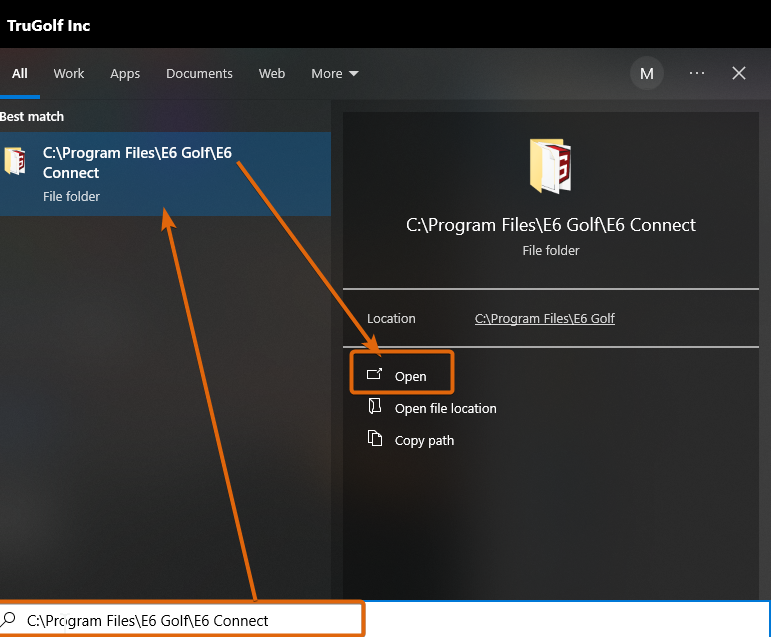Click the search box with the E6 Connect path

point(182,620)
